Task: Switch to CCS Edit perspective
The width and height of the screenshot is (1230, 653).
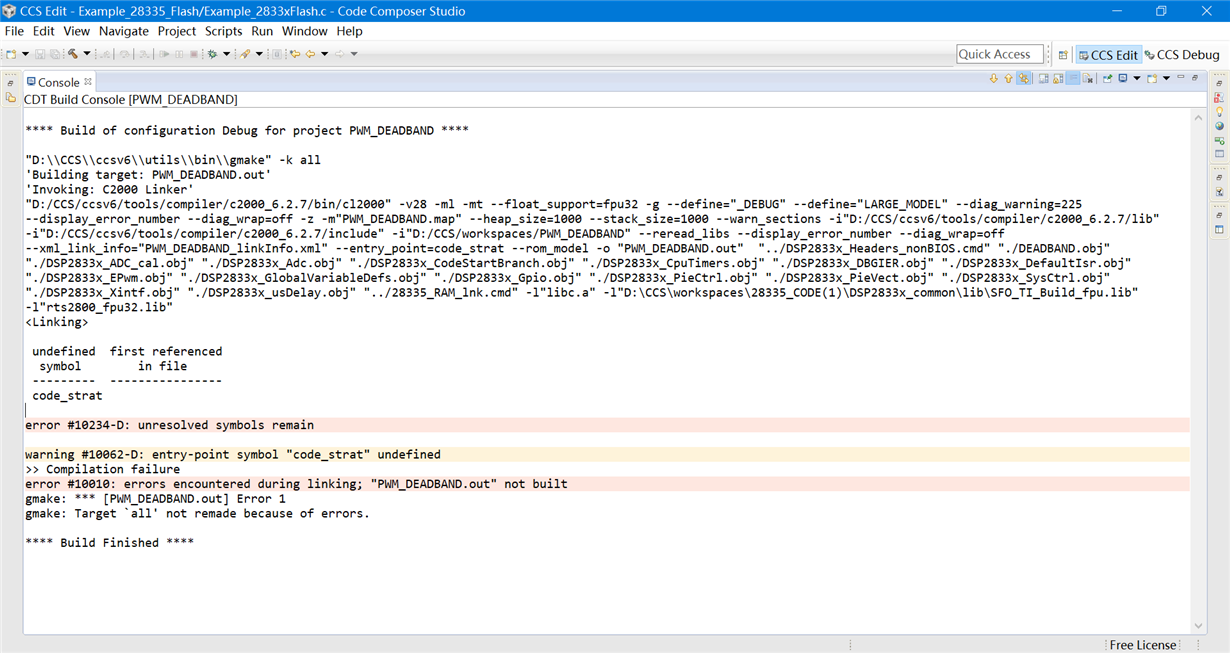Action: pyautogui.click(x=1107, y=54)
